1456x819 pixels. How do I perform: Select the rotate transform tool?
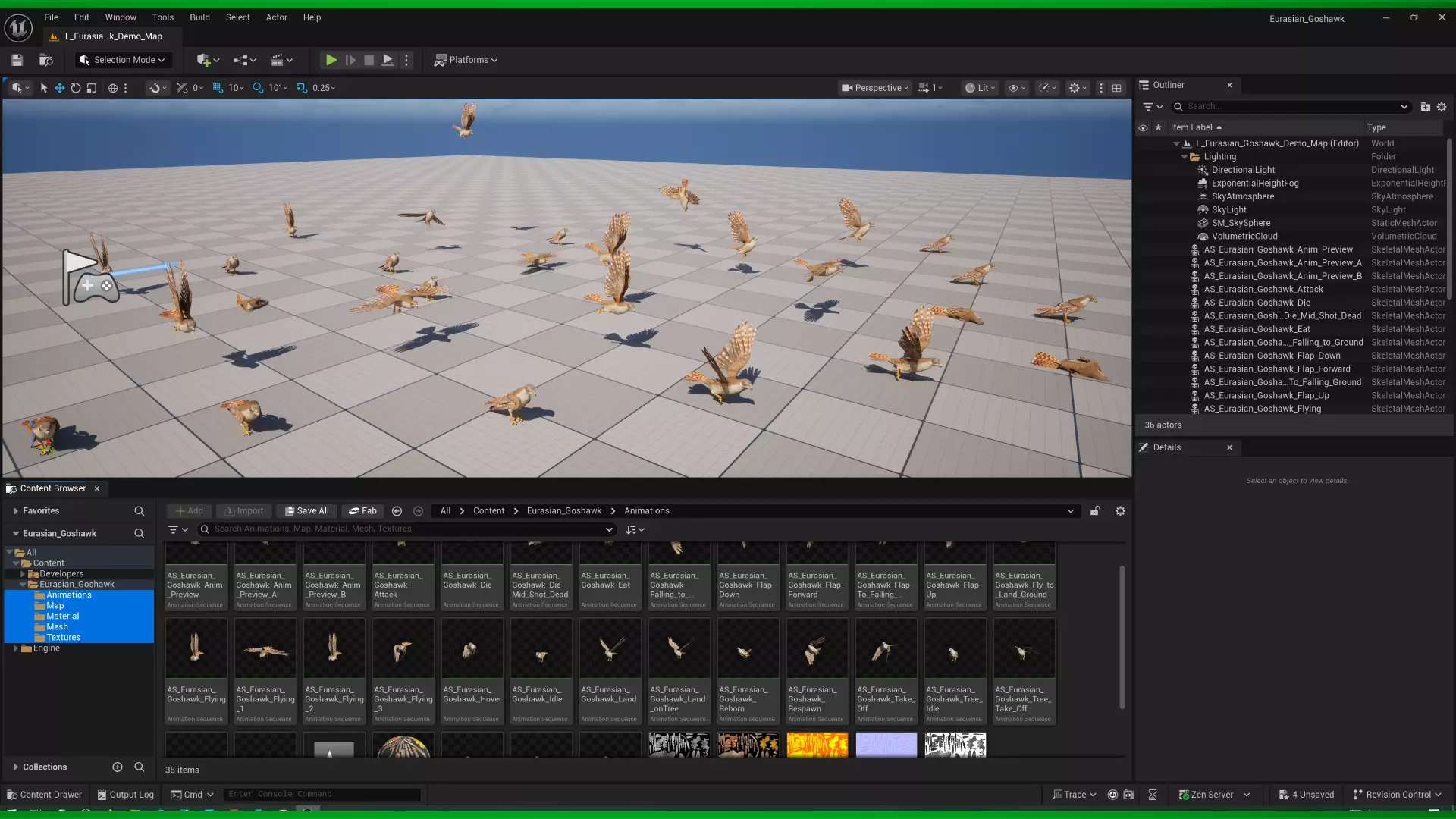[x=76, y=88]
